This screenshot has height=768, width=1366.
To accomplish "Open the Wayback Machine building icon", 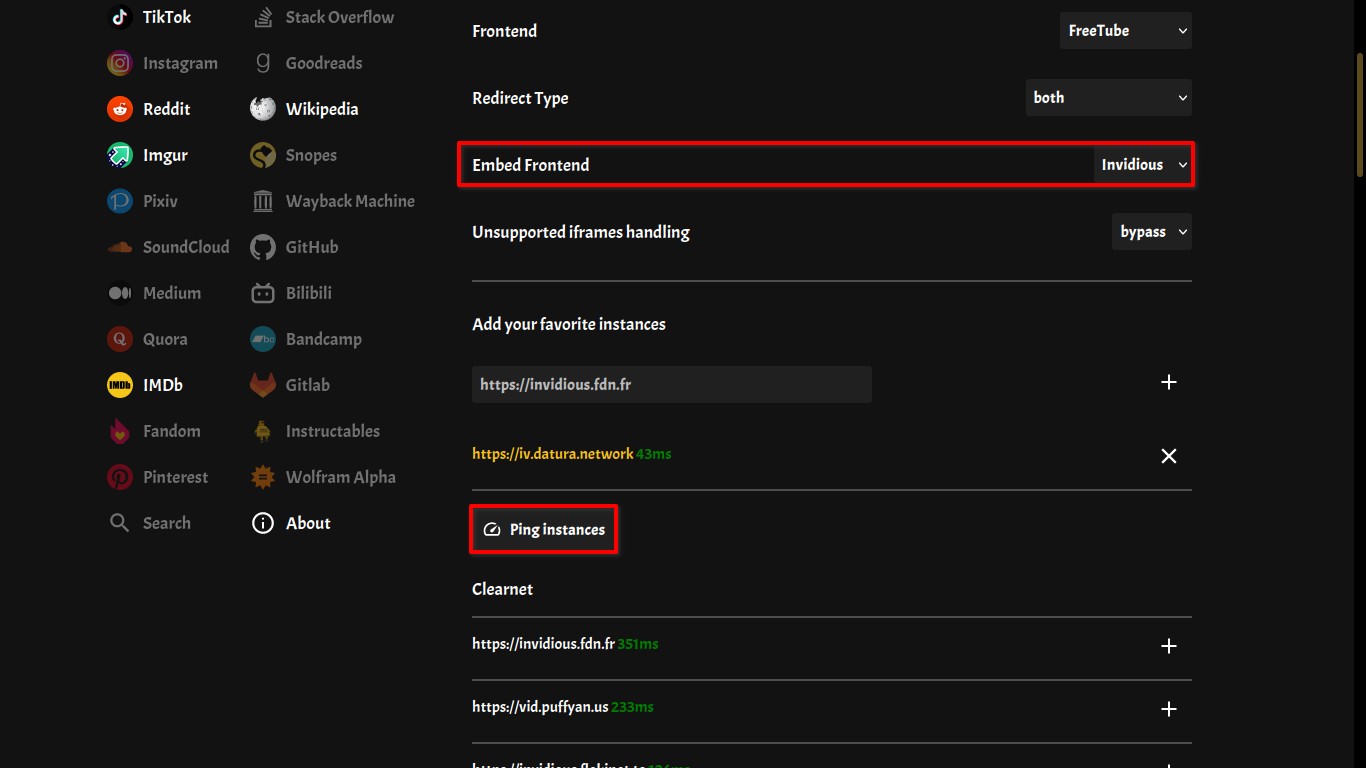I will click(263, 201).
